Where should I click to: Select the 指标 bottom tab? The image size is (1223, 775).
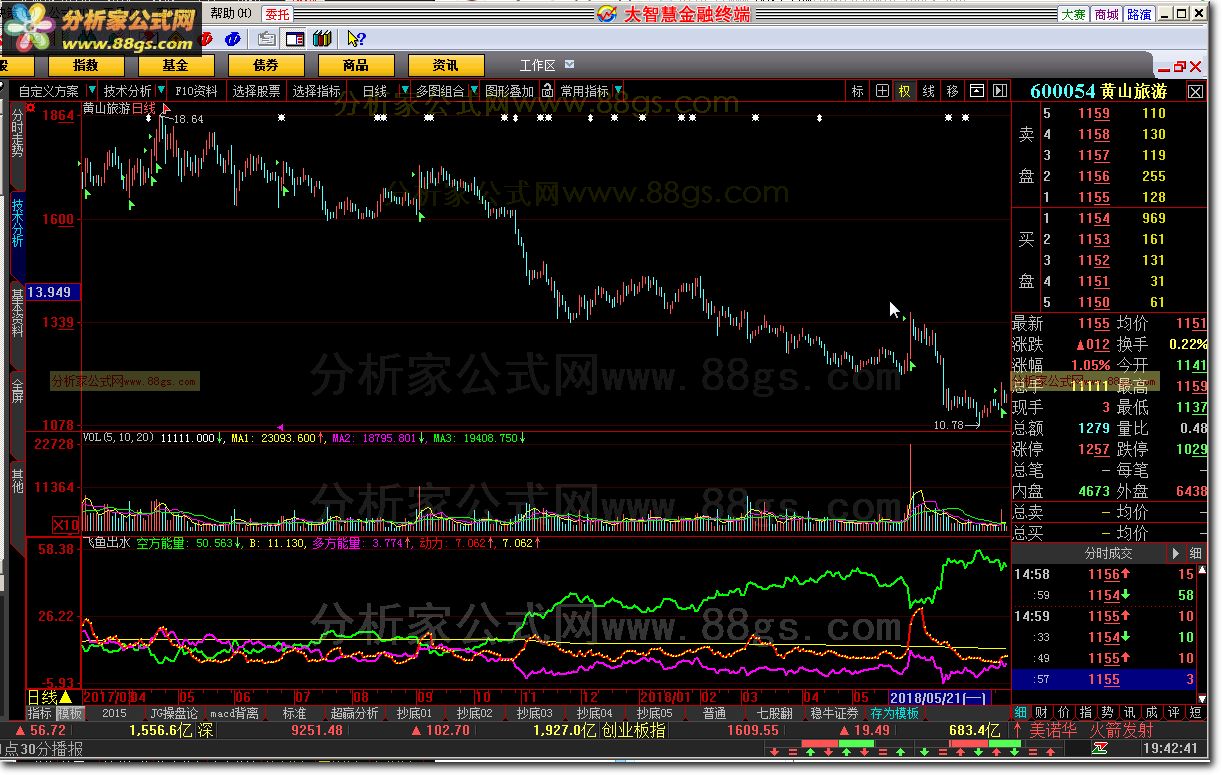(x=39, y=714)
